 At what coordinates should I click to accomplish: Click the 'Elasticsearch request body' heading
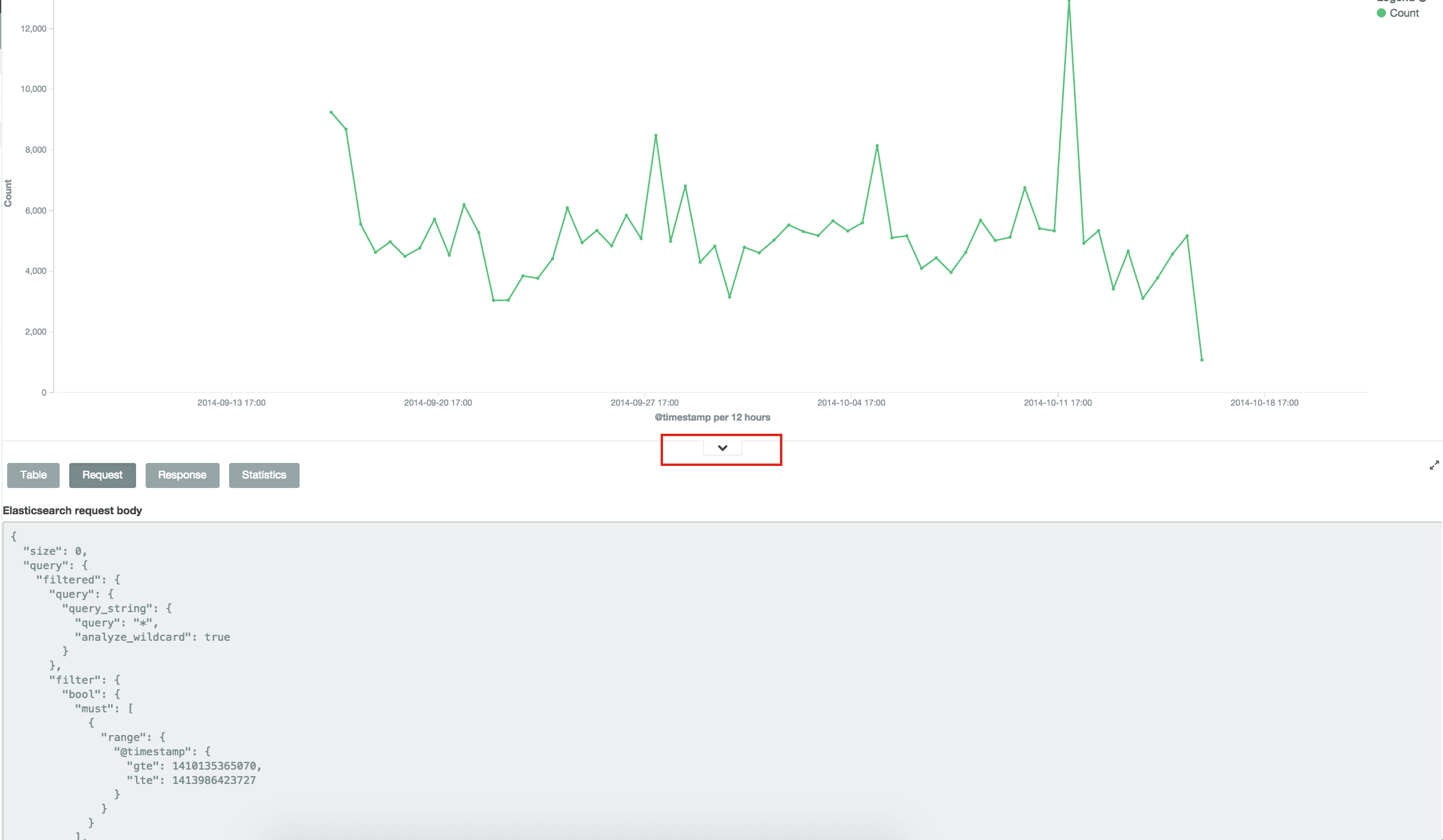click(x=72, y=511)
